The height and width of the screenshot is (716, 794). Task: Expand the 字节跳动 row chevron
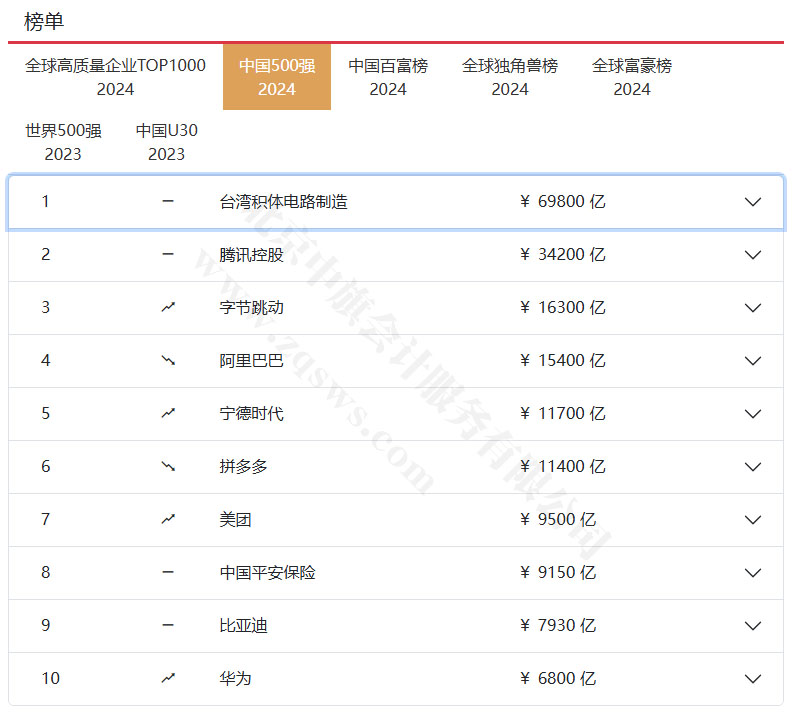pyautogui.click(x=753, y=308)
